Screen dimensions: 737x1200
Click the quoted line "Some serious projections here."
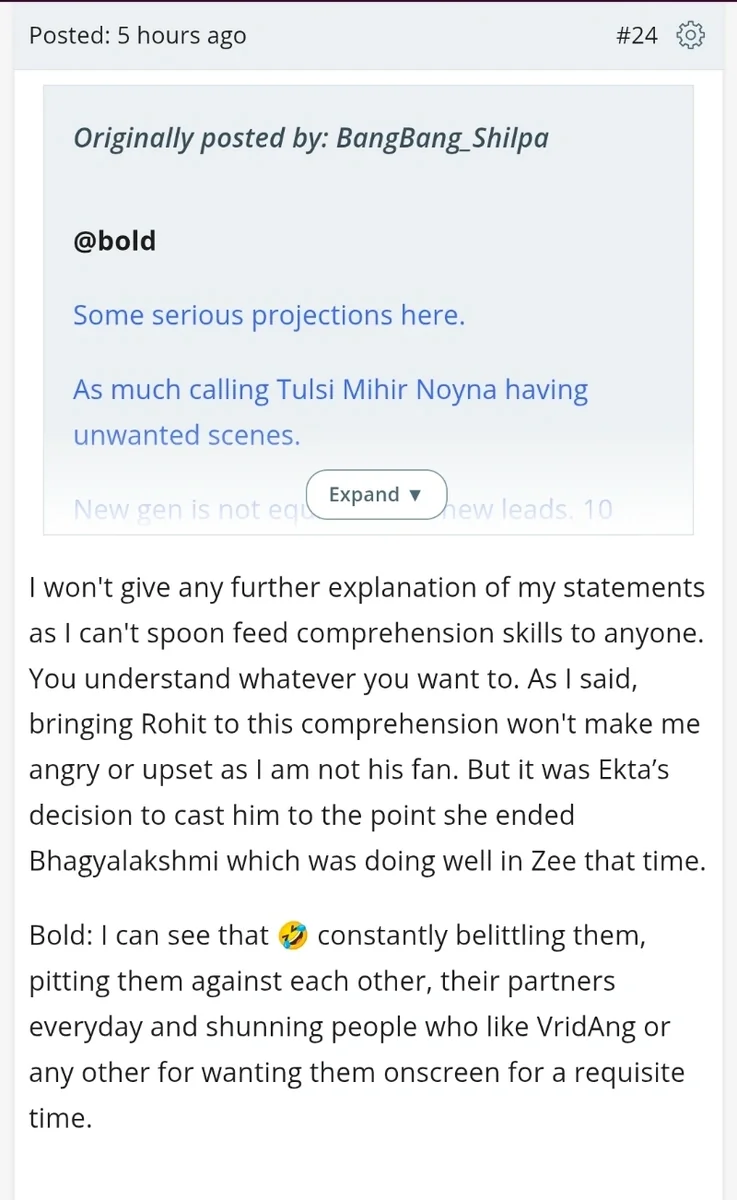(x=269, y=316)
